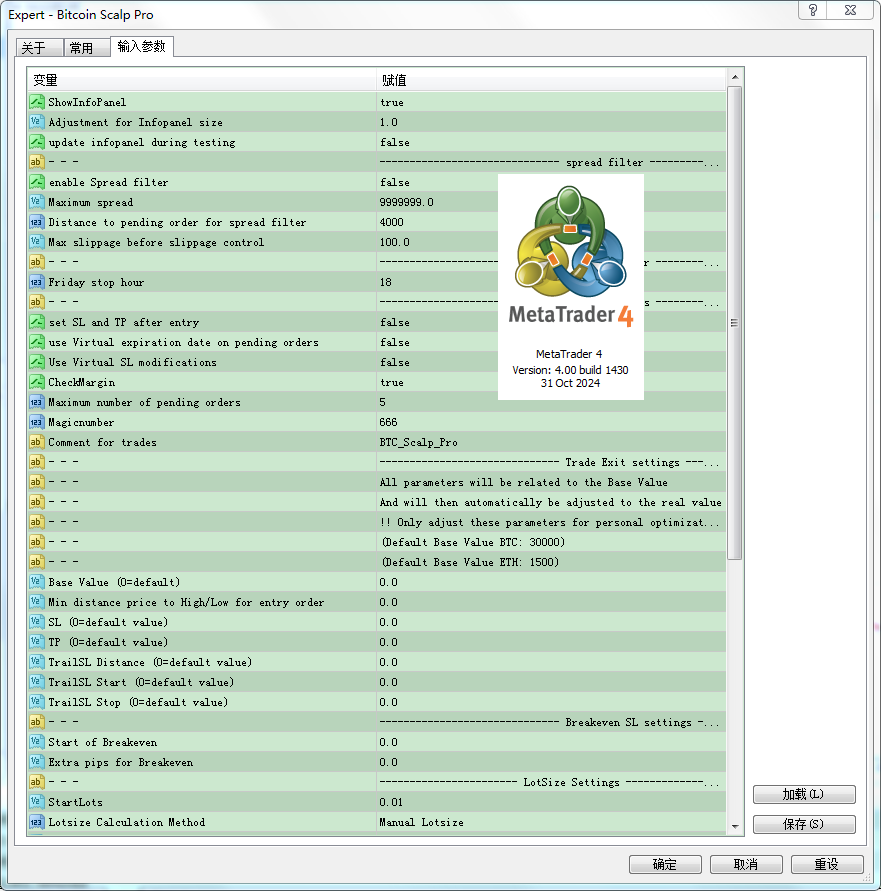The height and width of the screenshot is (891, 881).
Task: Switch to the 关于 tab
Action: coord(34,48)
